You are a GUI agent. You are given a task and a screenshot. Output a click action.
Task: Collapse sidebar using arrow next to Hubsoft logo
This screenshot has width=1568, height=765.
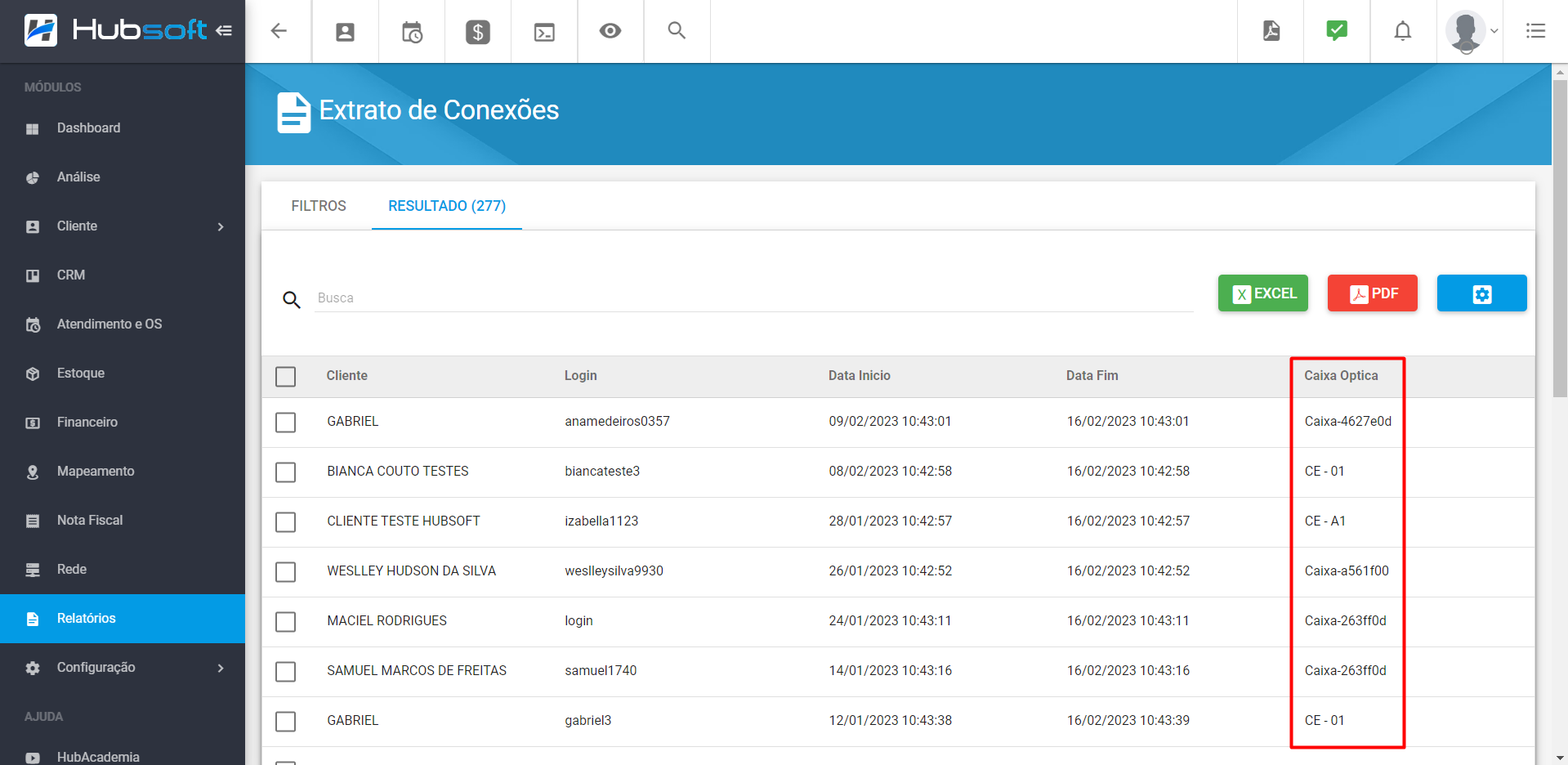pyautogui.click(x=224, y=31)
